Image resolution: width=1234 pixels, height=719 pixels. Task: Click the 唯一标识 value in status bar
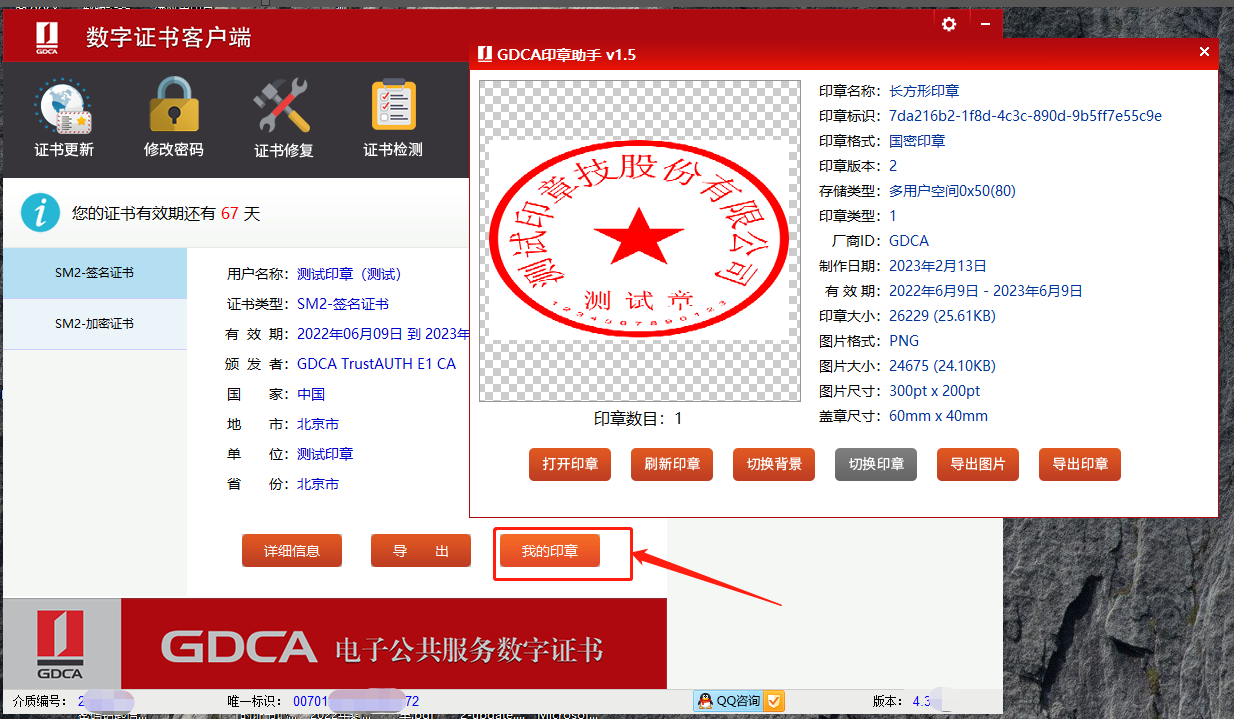356,702
